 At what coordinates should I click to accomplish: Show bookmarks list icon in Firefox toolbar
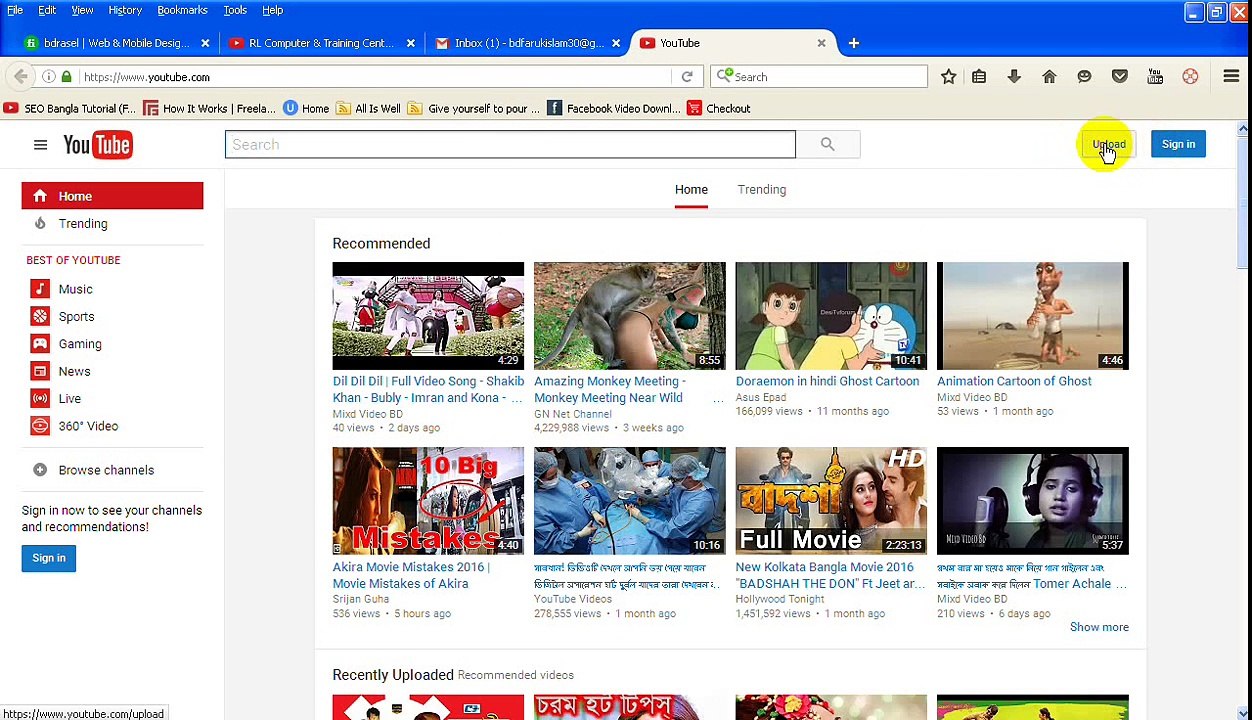(979, 77)
